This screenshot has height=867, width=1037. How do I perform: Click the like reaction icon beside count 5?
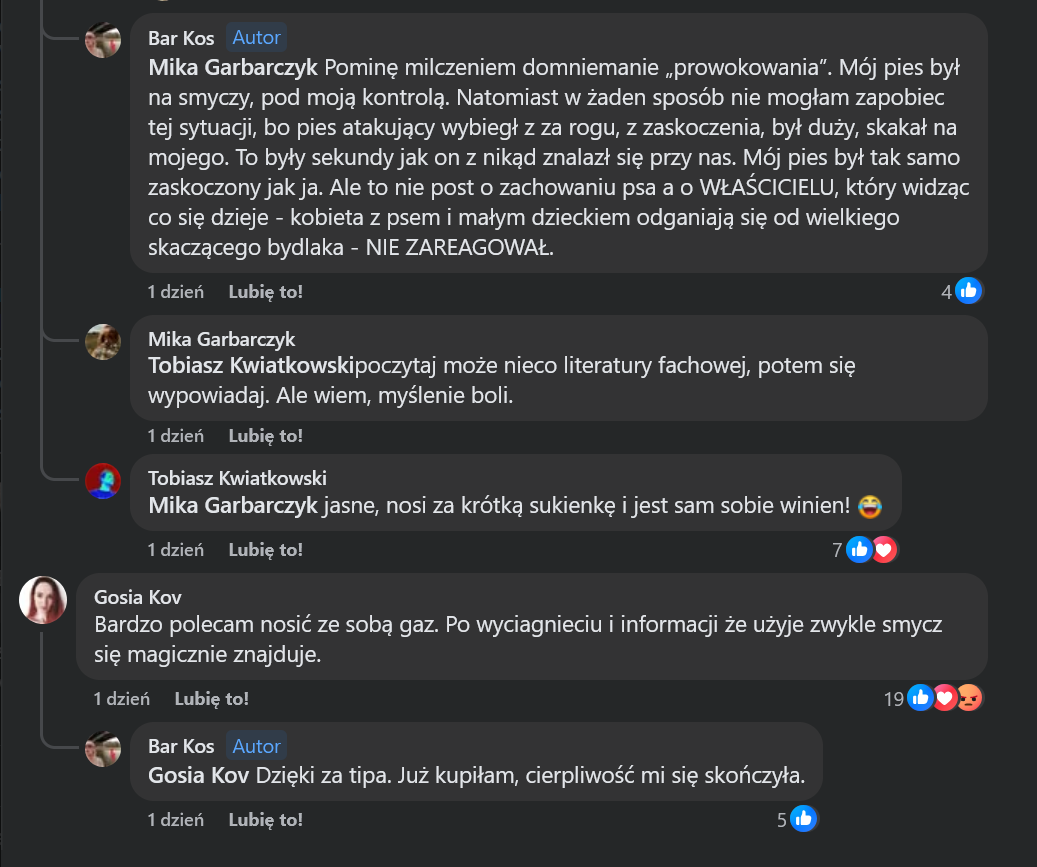[803, 820]
